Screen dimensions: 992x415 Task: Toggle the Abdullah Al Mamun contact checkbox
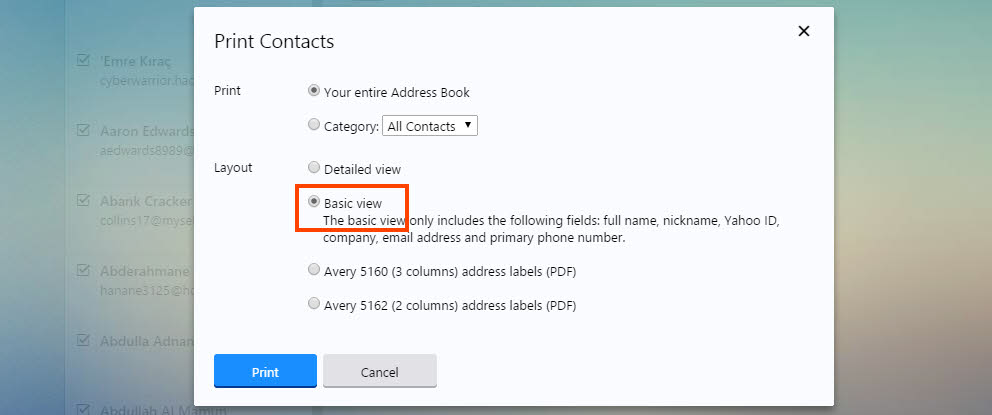84,408
